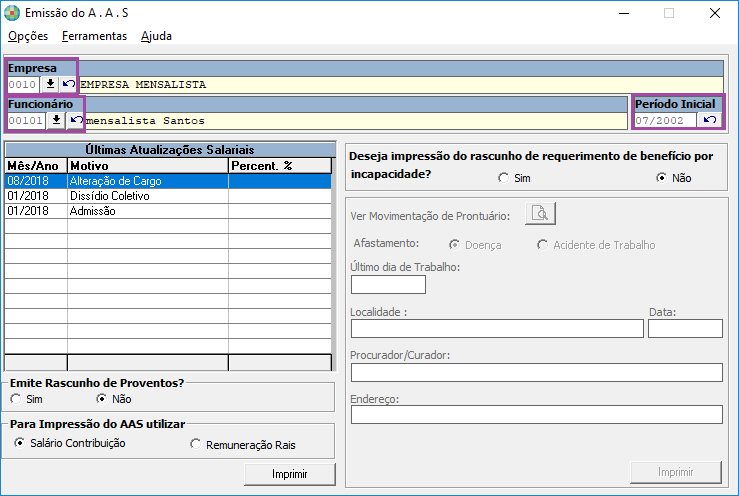The image size is (739, 496).
Task: Click the mensalista Santos employee name
Action: (145, 121)
